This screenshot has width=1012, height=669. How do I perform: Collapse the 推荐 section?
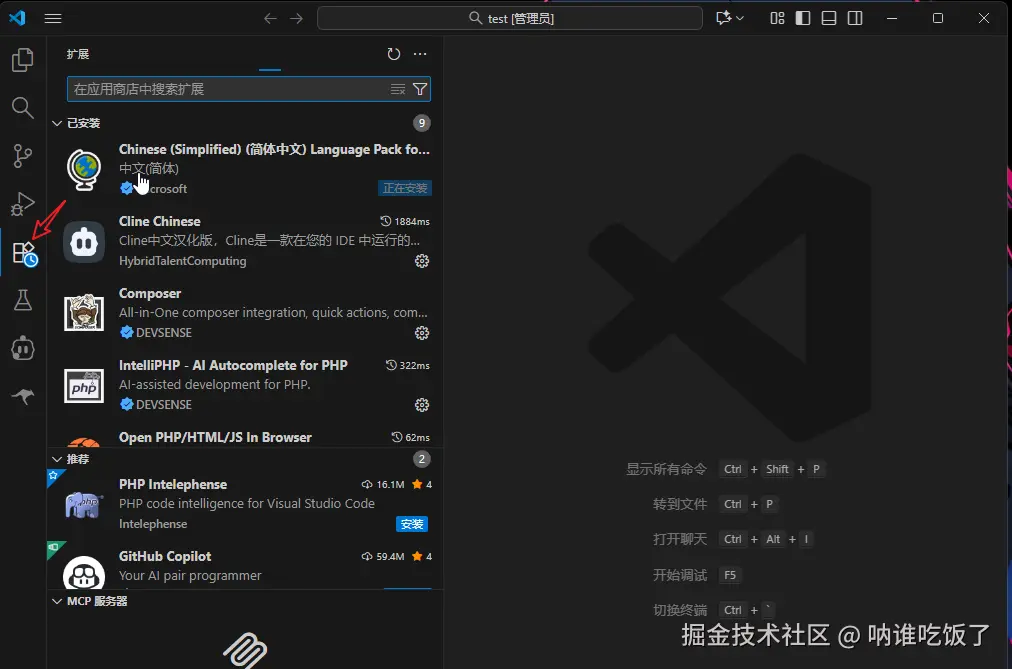[57, 459]
